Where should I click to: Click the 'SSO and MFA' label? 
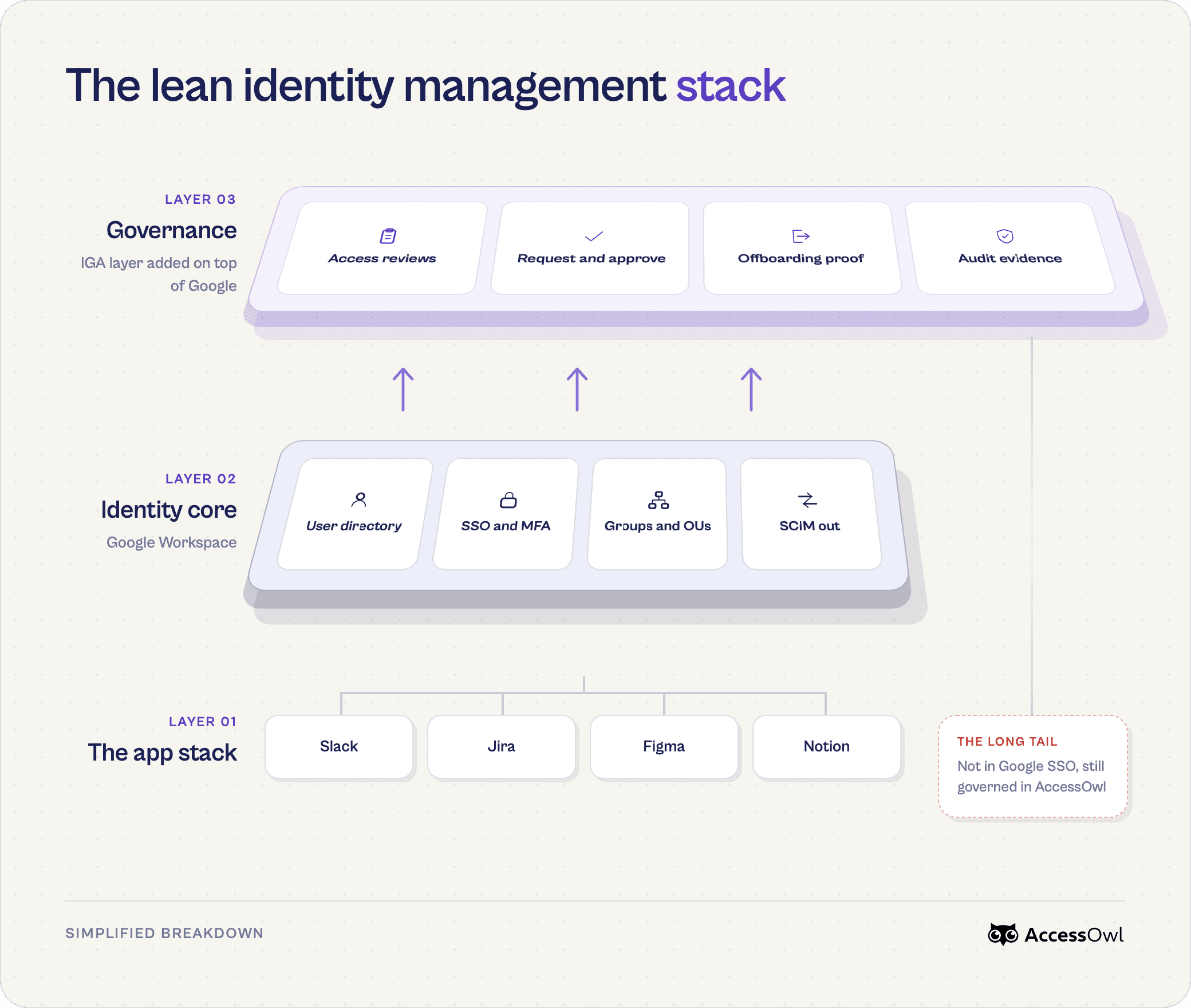(x=506, y=526)
